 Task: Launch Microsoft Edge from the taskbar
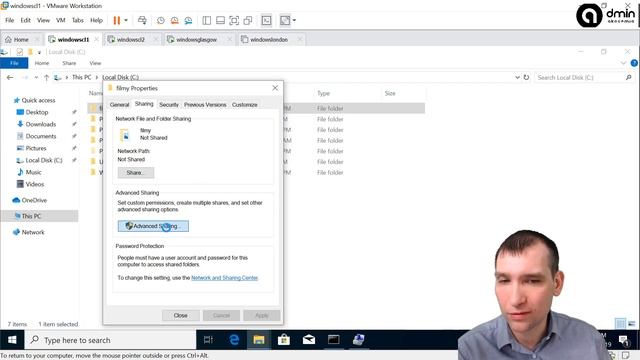[234, 340]
